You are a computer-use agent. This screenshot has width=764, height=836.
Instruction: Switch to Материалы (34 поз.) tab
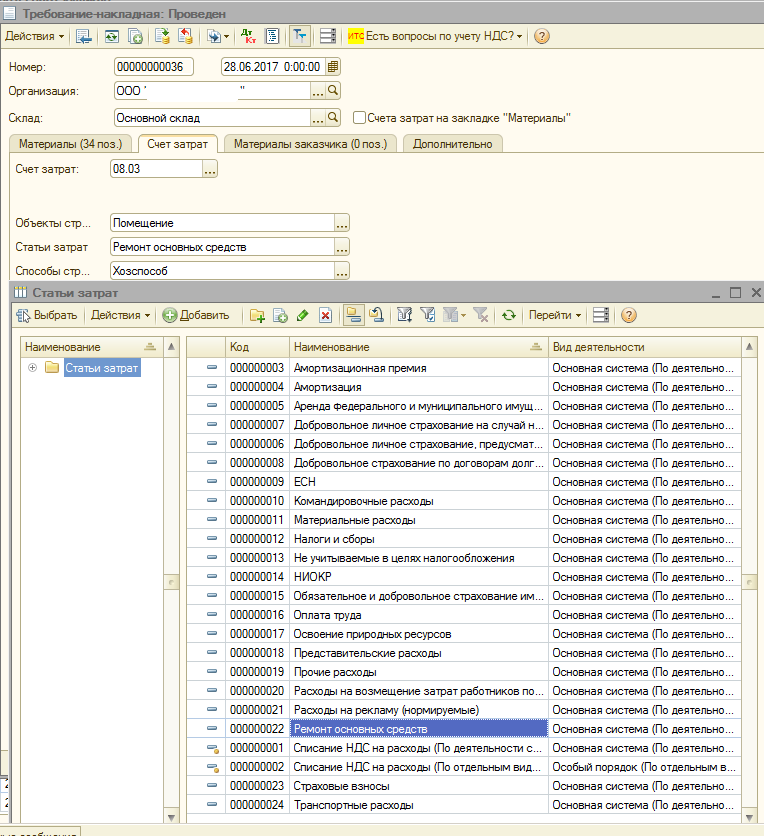point(69,144)
